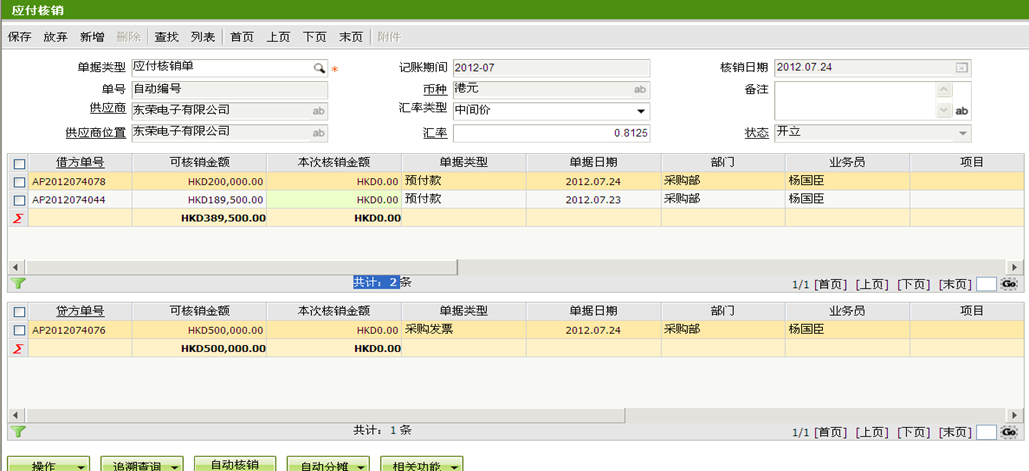
Task: Tick the checkbox for row AP2012074044
Action: [x=19, y=200]
